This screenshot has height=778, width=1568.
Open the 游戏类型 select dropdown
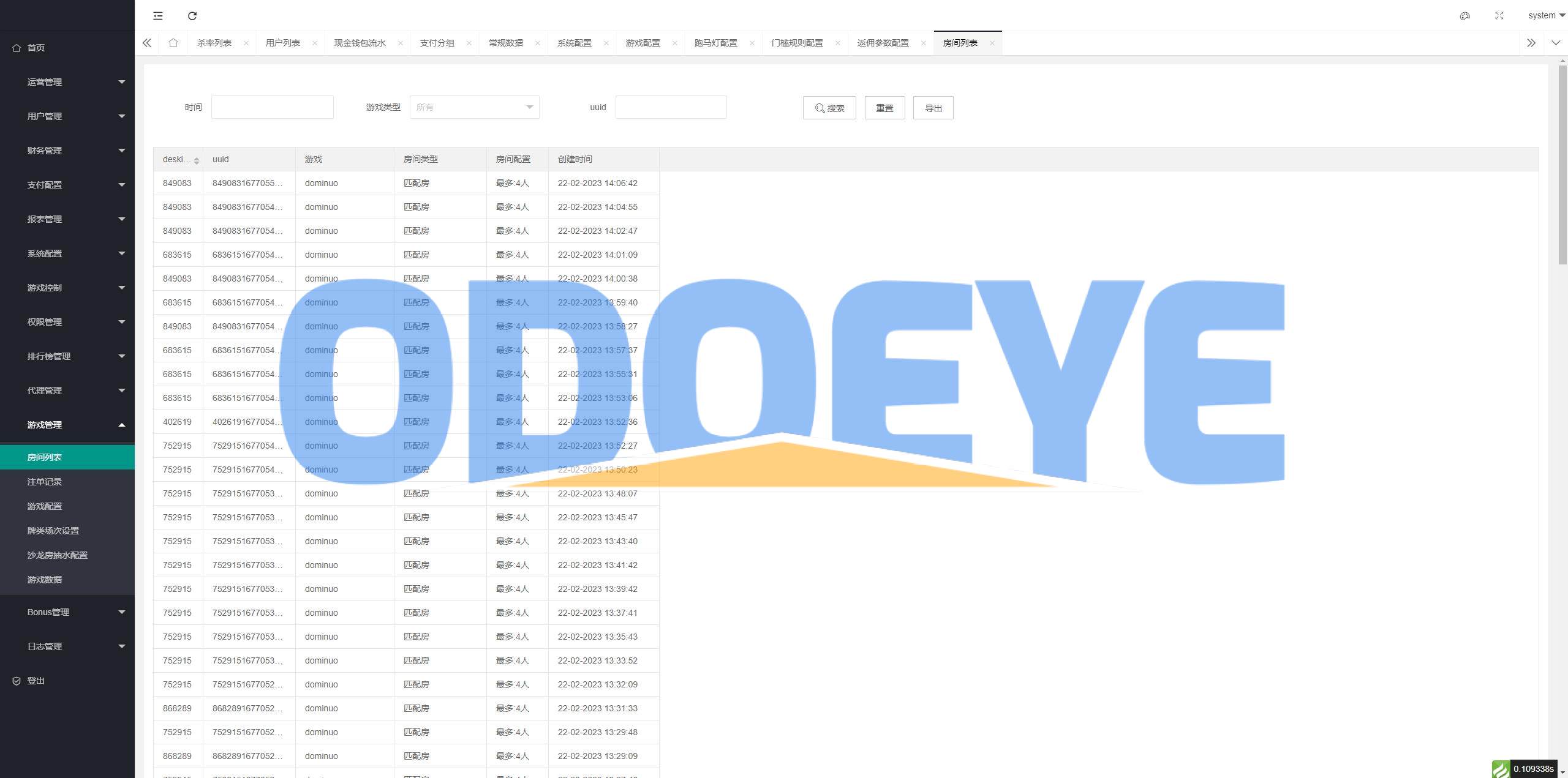tap(474, 107)
